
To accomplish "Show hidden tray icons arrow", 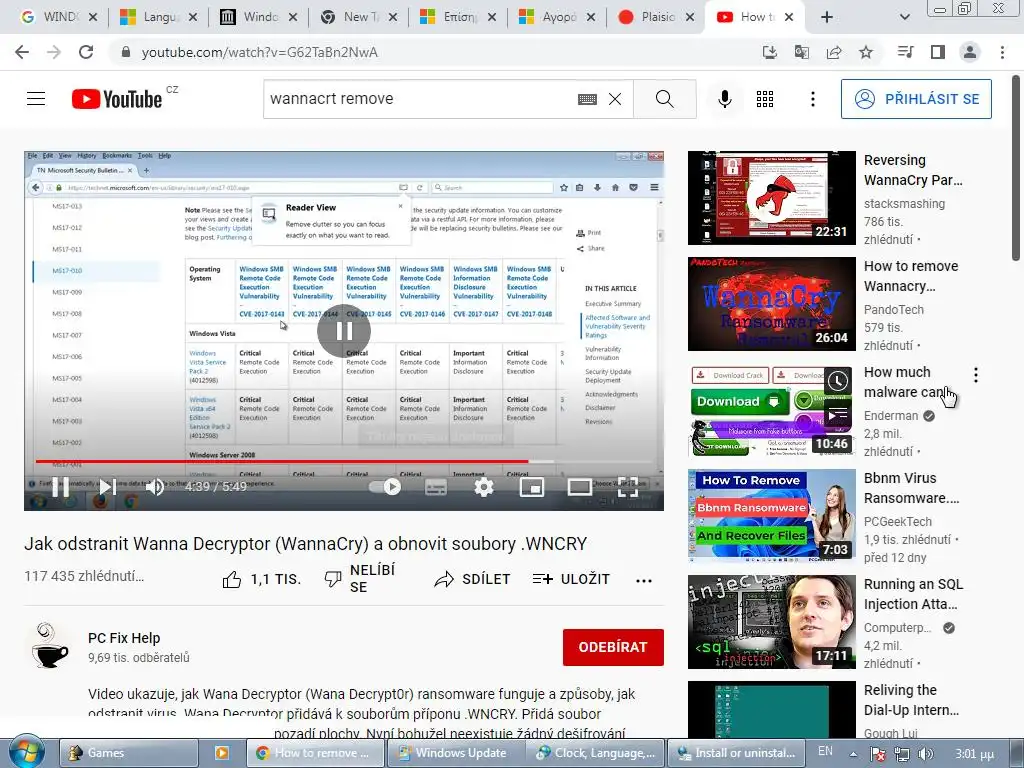I will point(853,754).
